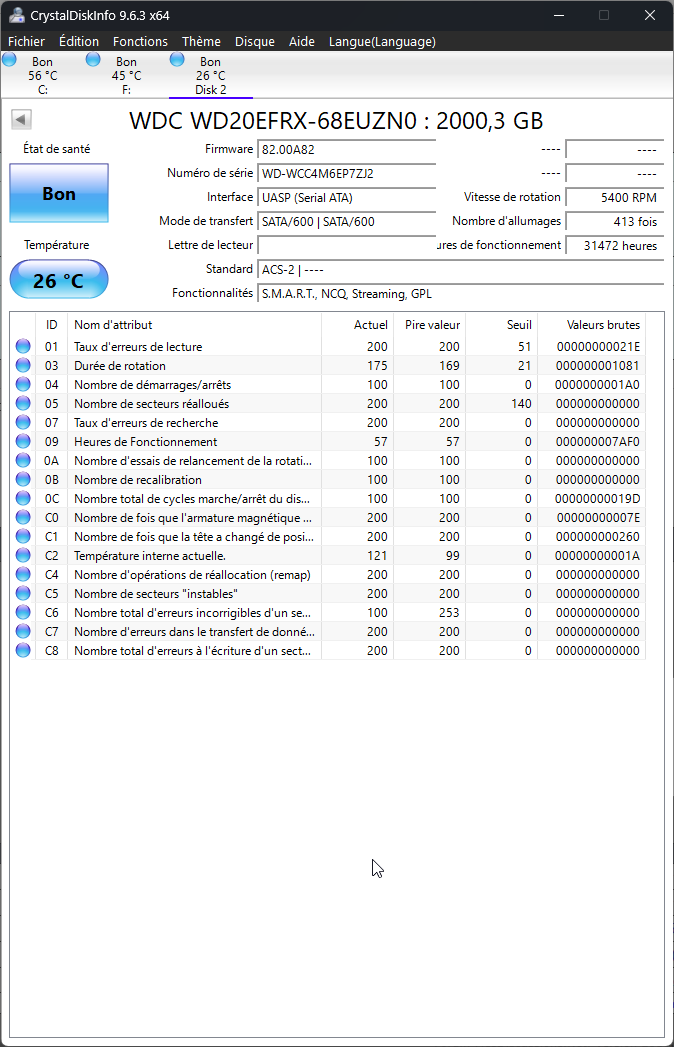Image resolution: width=674 pixels, height=1047 pixels.
Task: Select the F: drive tab at 45 °C
Action: (x=126, y=76)
